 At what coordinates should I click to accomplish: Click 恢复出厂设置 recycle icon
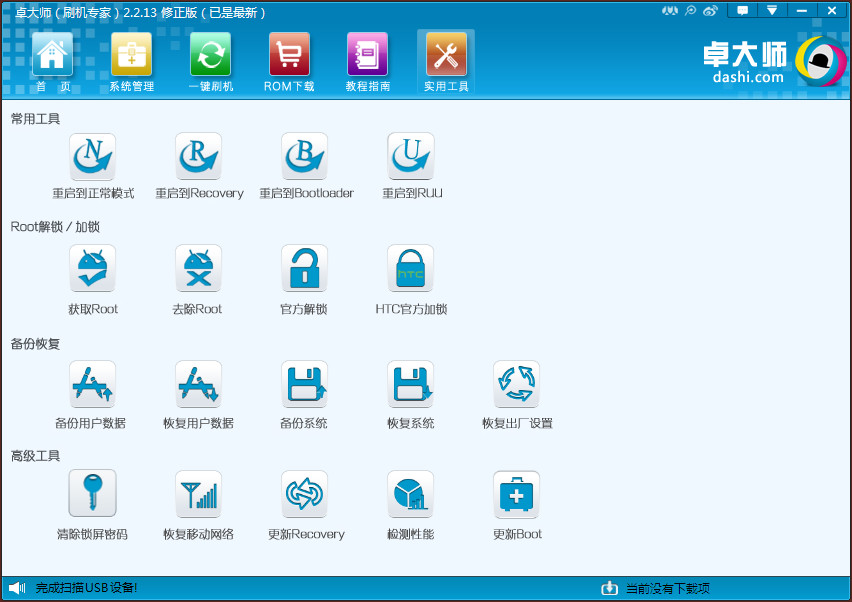click(x=516, y=384)
